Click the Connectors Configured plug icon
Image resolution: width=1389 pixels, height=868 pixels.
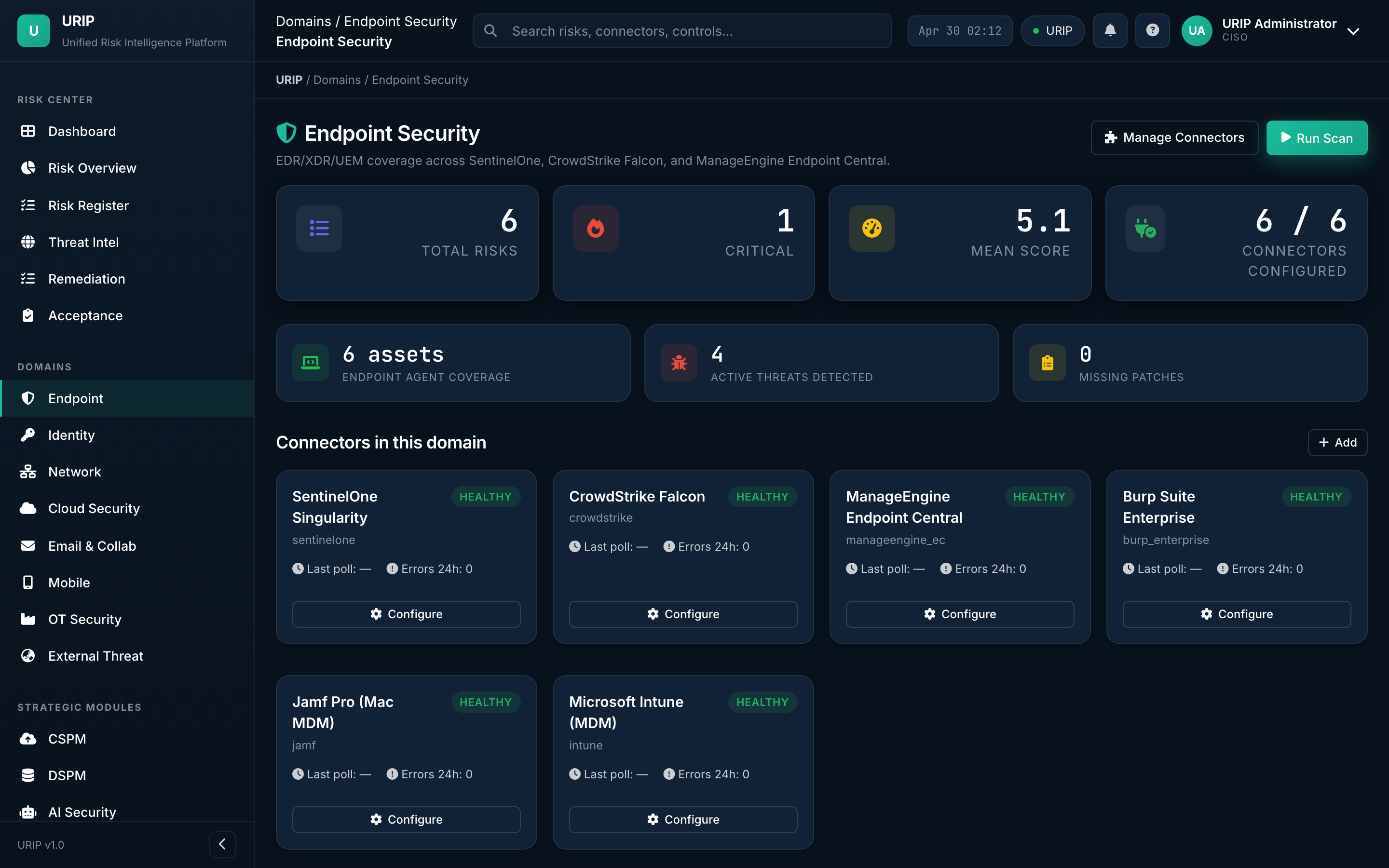pos(1145,228)
